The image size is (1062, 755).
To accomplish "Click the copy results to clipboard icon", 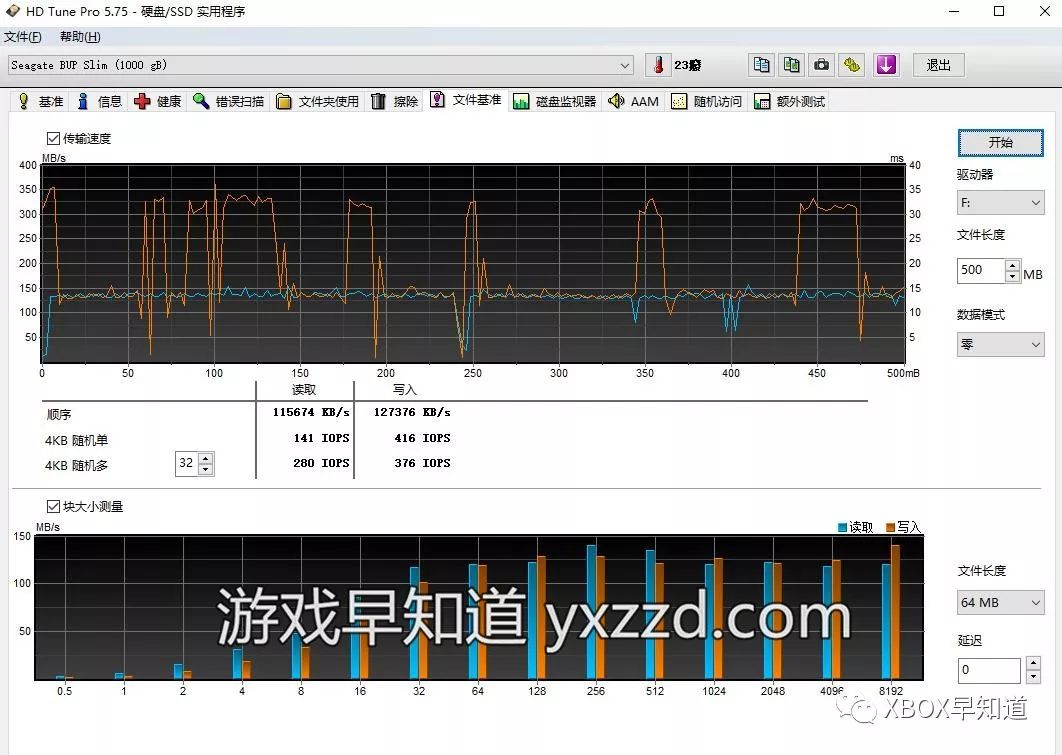I will pos(760,64).
